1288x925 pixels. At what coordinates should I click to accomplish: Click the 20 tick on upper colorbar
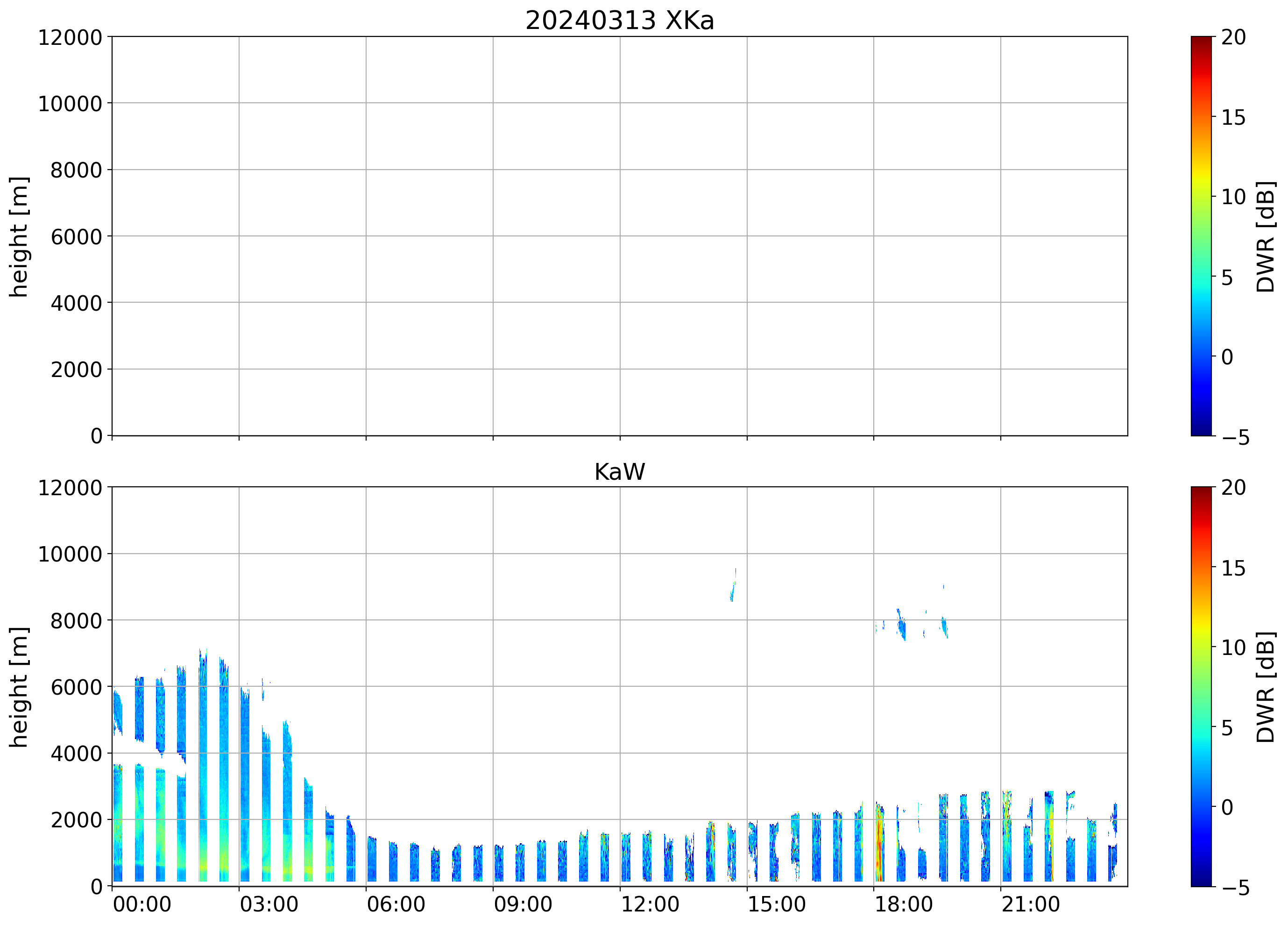pyautogui.click(x=1233, y=37)
